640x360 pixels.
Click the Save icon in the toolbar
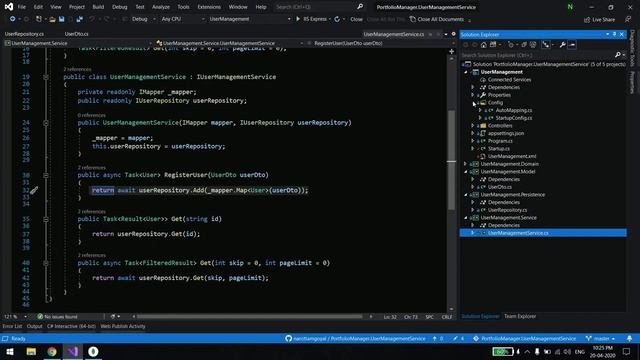point(62,19)
